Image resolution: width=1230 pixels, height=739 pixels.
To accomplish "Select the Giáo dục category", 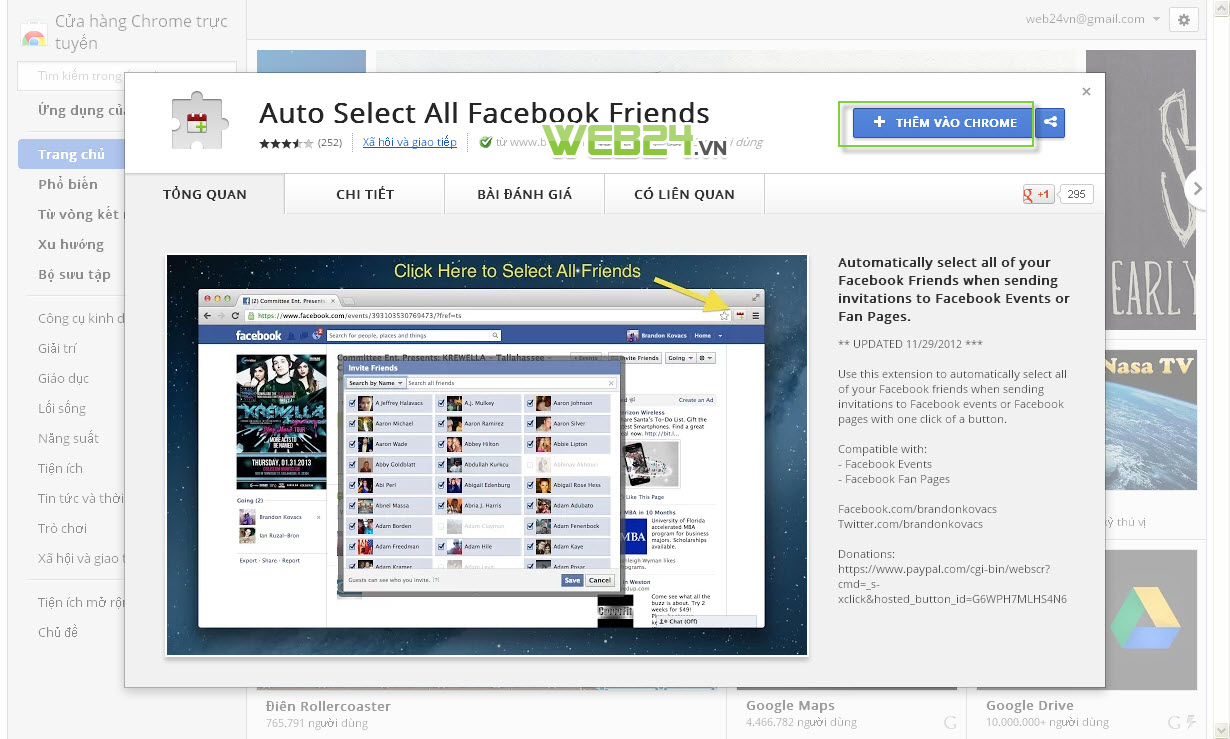I will 64,378.
